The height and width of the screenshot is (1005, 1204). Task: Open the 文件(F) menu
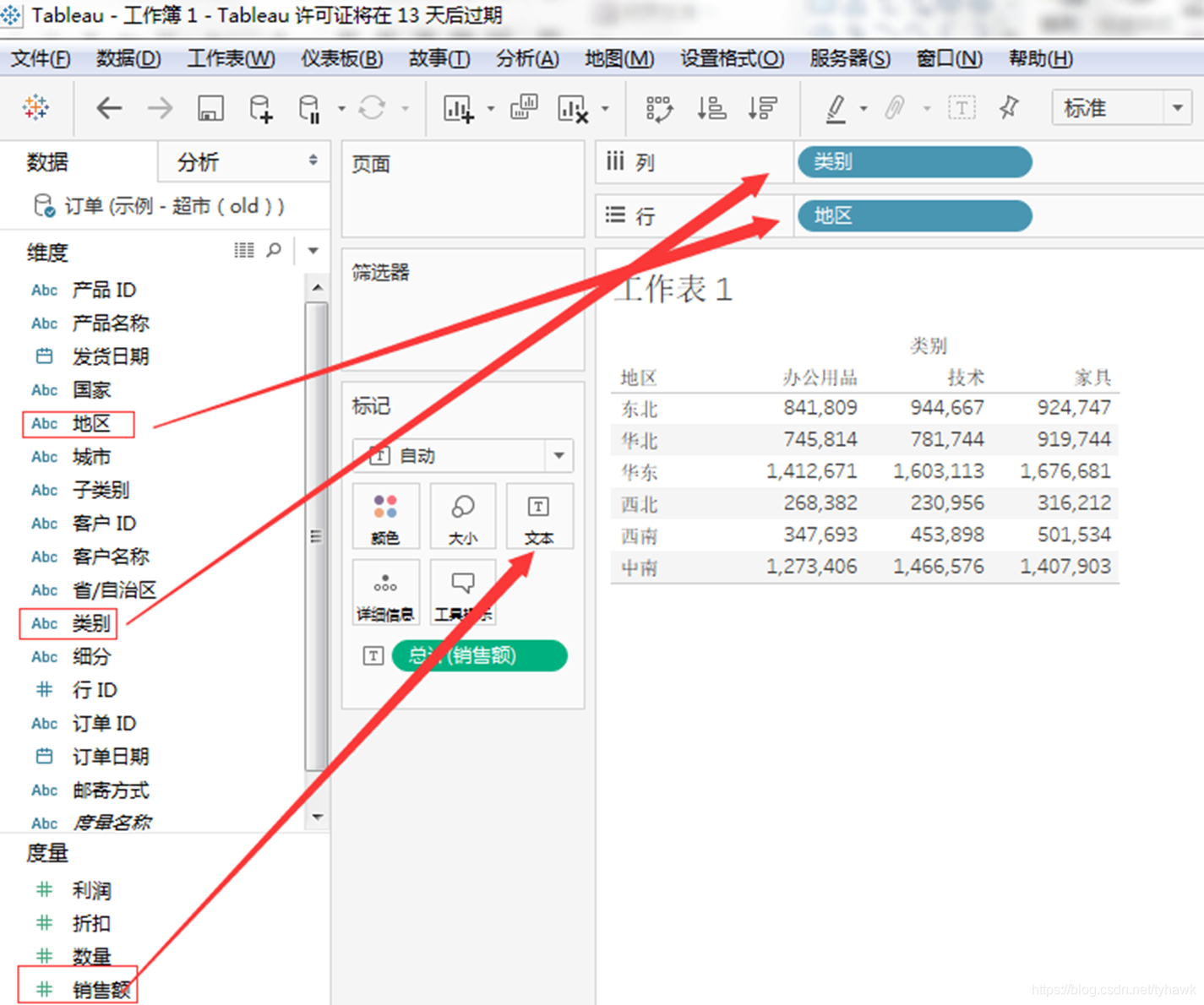pos(41,58)
